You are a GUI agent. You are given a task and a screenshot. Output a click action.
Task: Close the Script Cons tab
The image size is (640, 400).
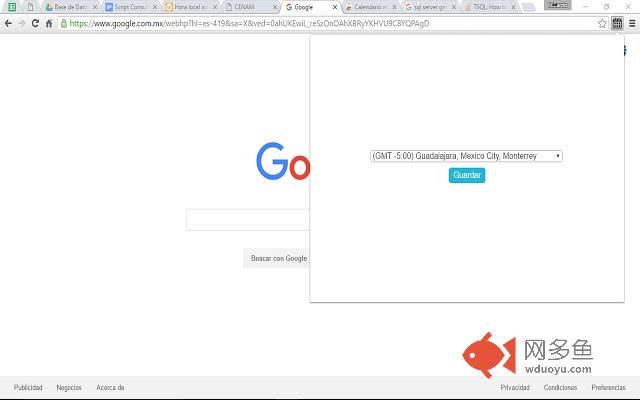155,7
